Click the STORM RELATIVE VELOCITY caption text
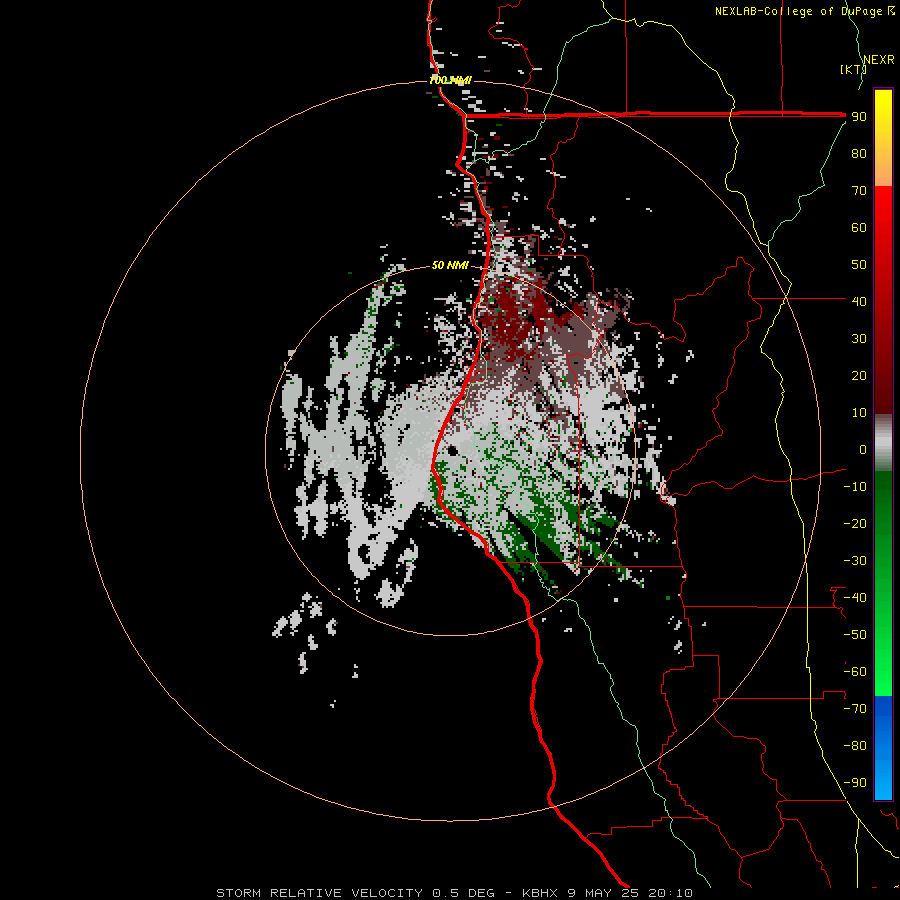The height and width of the screenshot is (900, 900). [x=322, y=893]
